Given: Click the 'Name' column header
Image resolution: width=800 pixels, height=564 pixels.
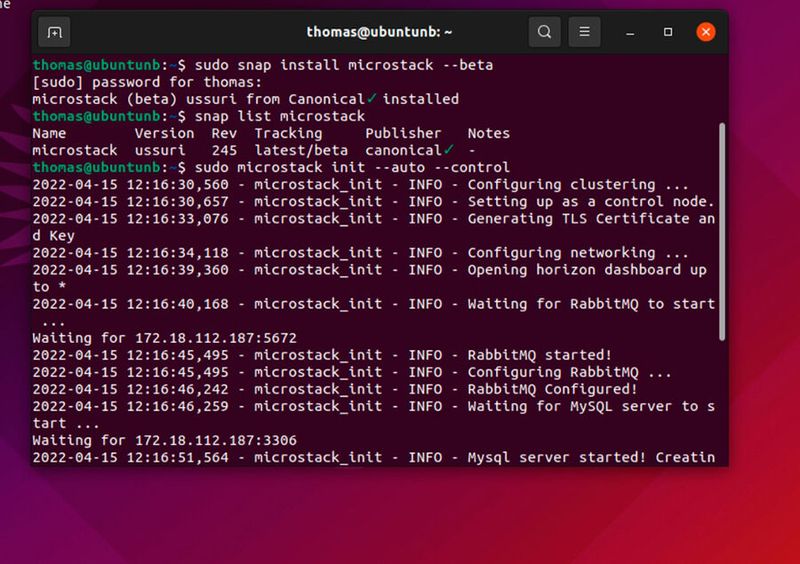Looking at the screenshot, I should [49, 133].
